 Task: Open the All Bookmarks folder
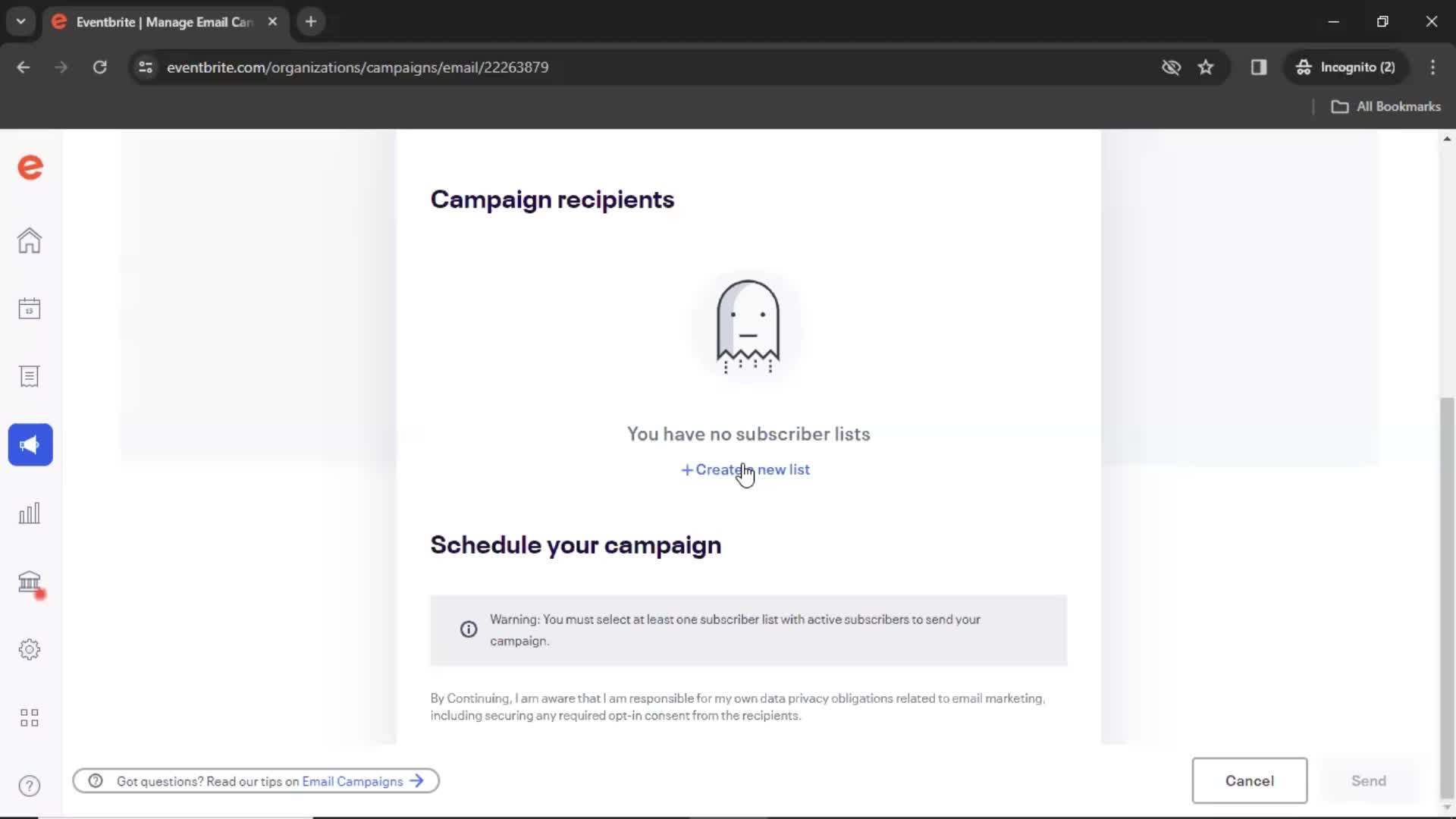click(1385, 107)
